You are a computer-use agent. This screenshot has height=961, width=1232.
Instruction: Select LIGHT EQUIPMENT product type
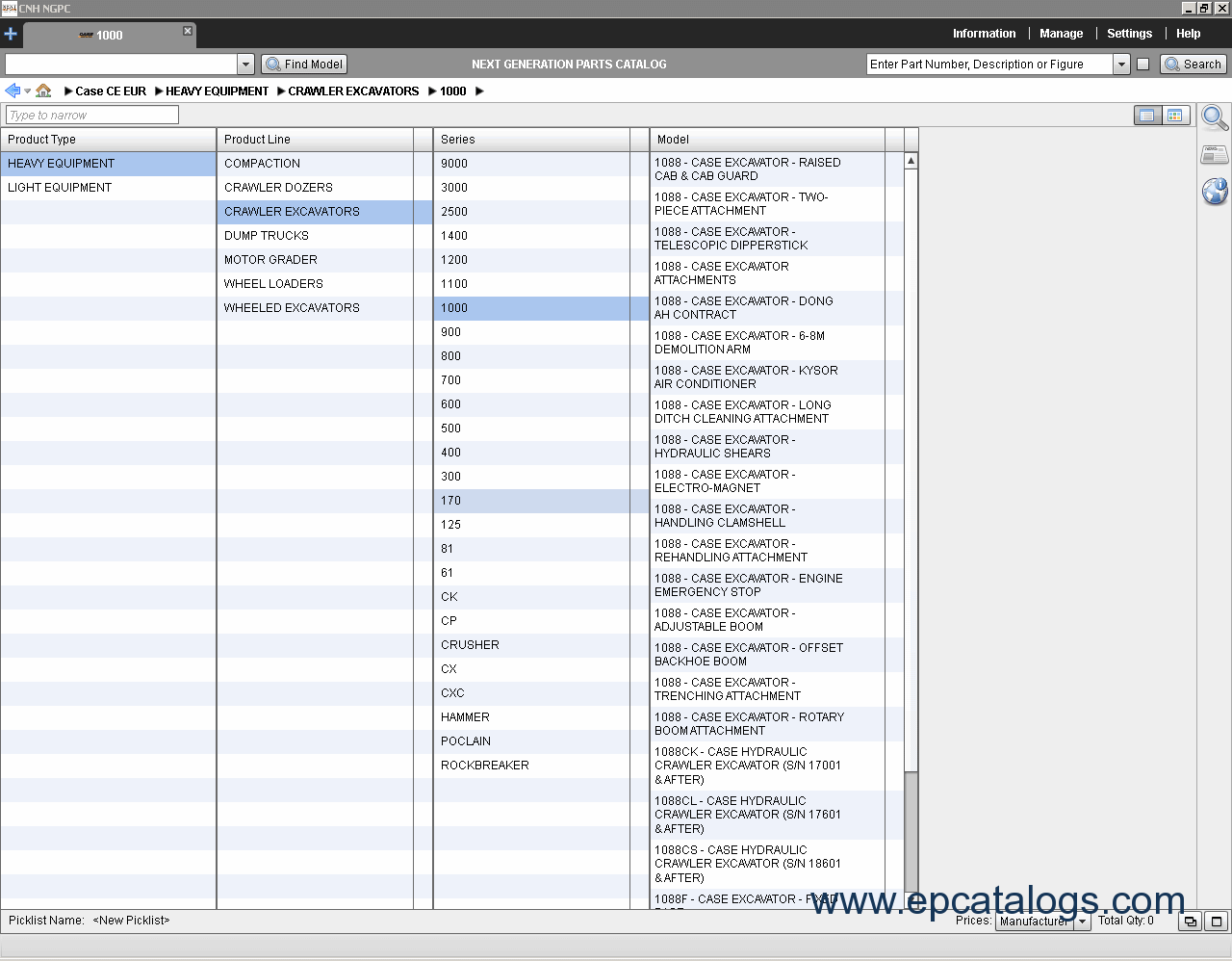pos(108,188)
